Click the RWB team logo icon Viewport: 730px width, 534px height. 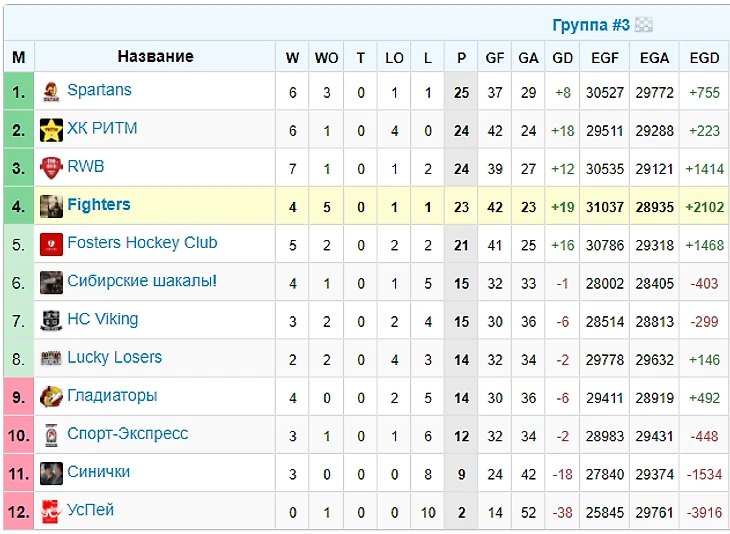click(51, 168)
